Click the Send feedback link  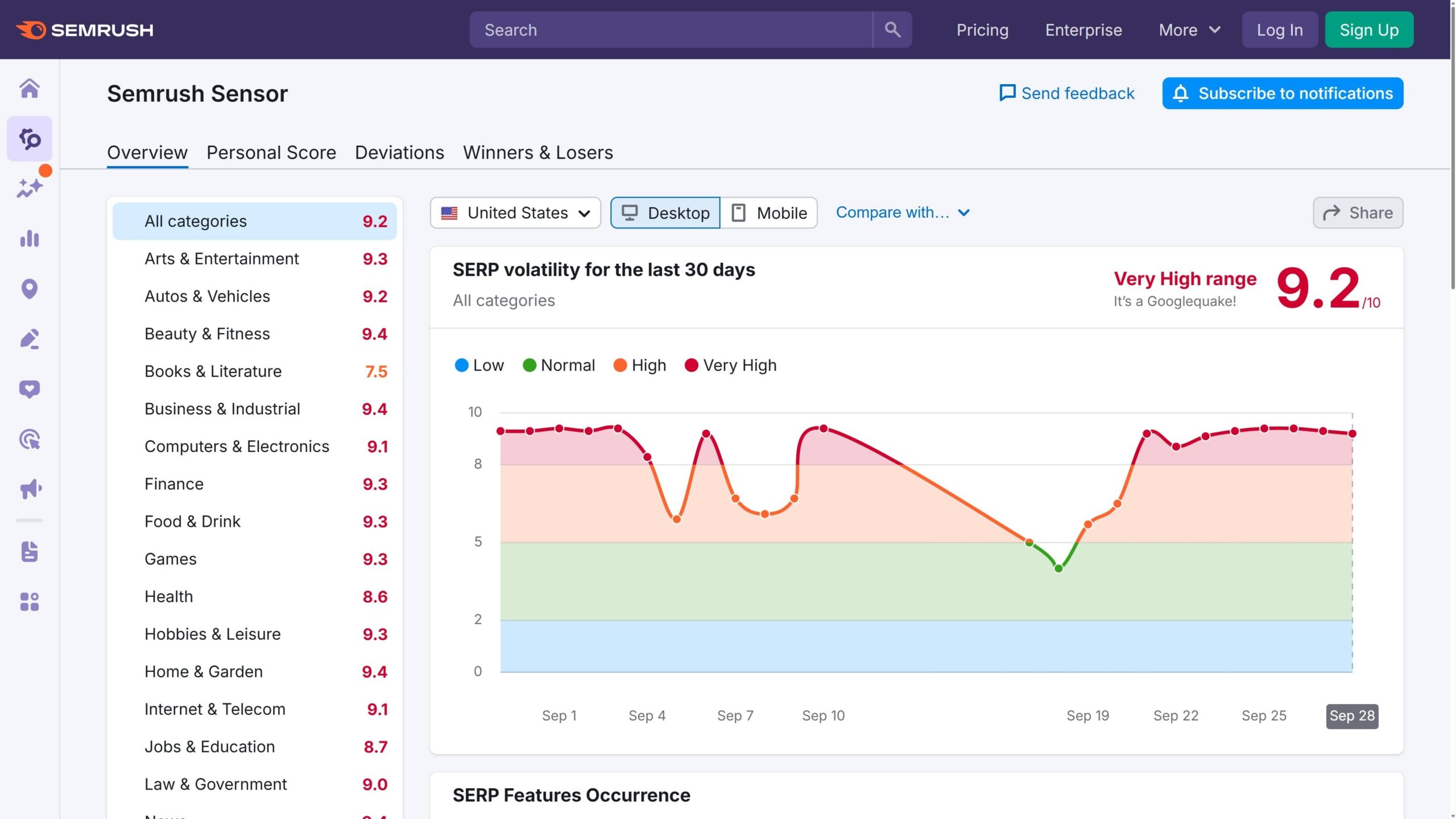click(x=1067, y=93)
